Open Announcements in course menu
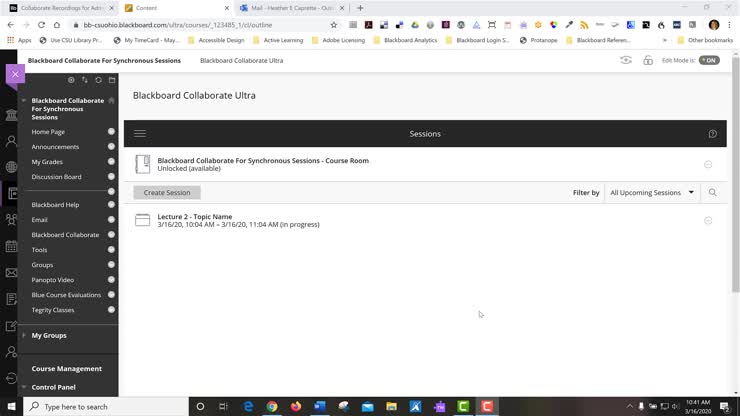The width and height of the screenshot is (740, 416). (x=55, y=147)
